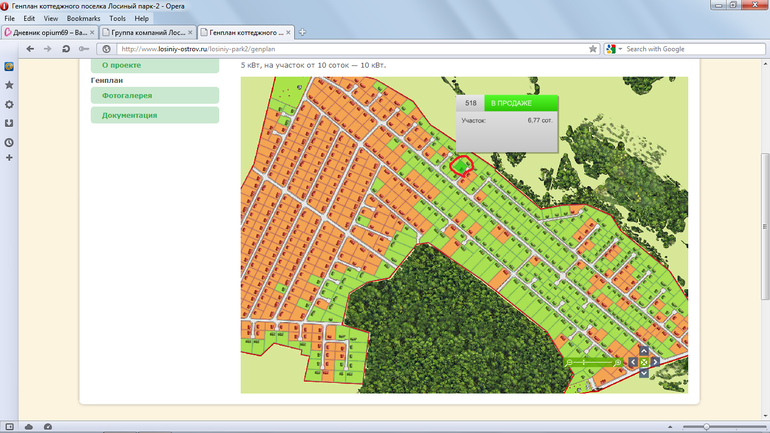
Task: Toggle Opera Turbo in the status bar
Action: click(48, 427)
